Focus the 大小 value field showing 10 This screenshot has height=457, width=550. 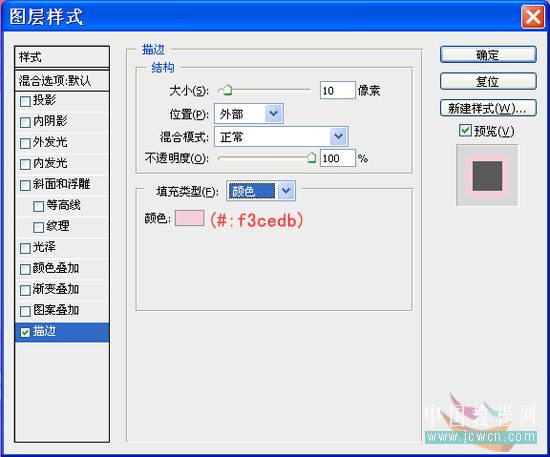[x=337, y=90]
